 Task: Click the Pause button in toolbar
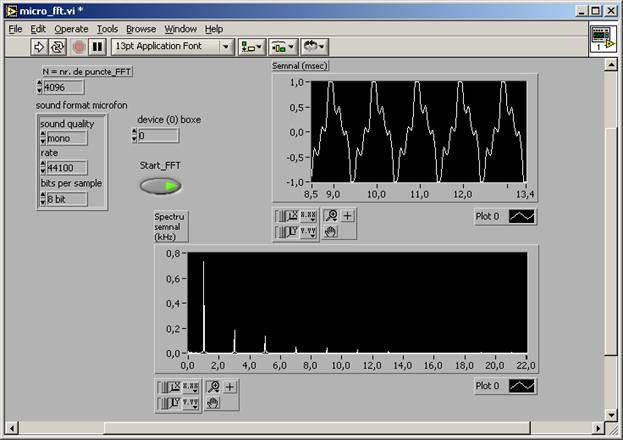tap(97, 46)
